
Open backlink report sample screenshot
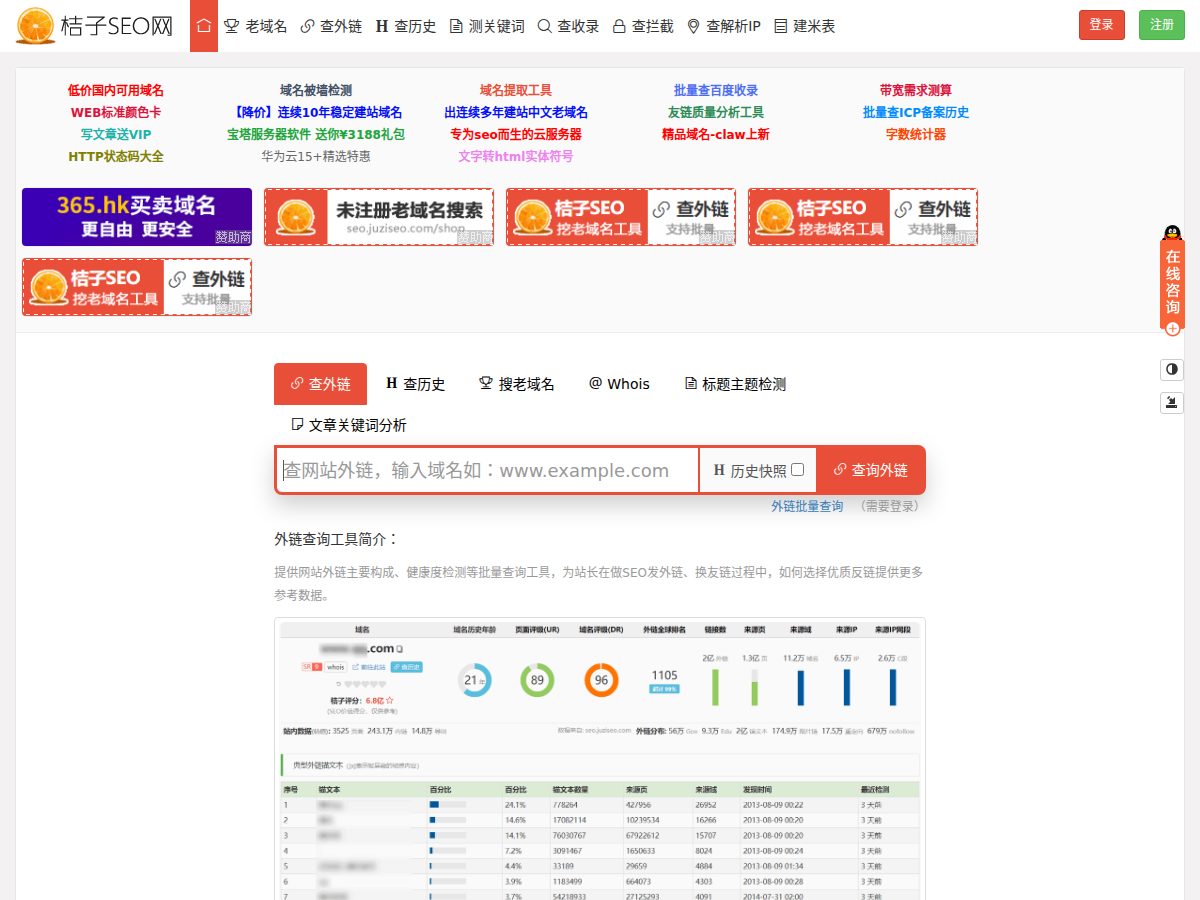pos(600,759)
